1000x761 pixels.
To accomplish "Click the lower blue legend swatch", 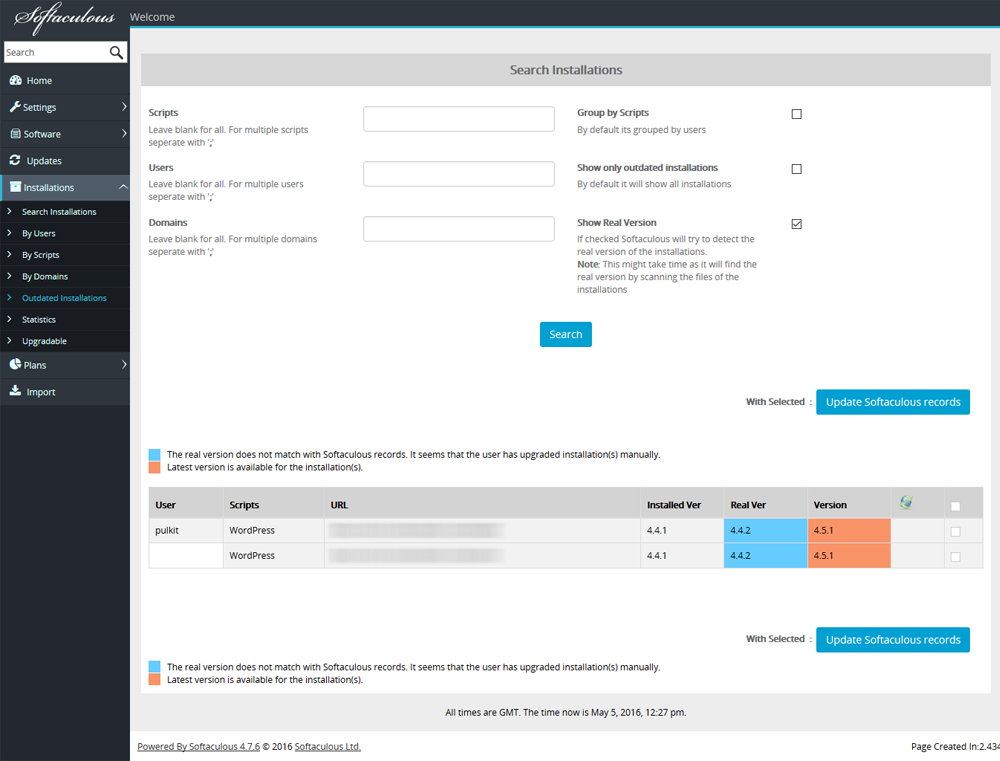I will coord(154,667).
